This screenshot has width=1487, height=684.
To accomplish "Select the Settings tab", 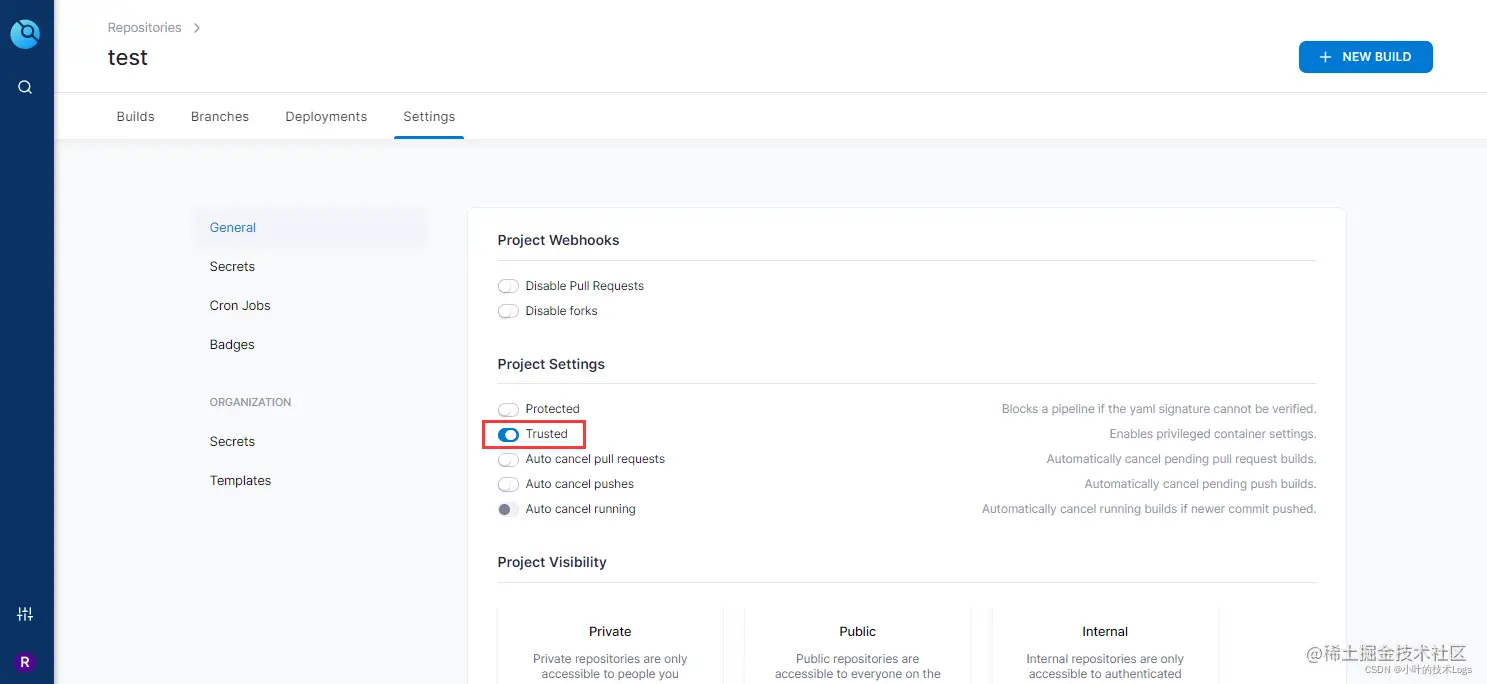I will point(429,116).
